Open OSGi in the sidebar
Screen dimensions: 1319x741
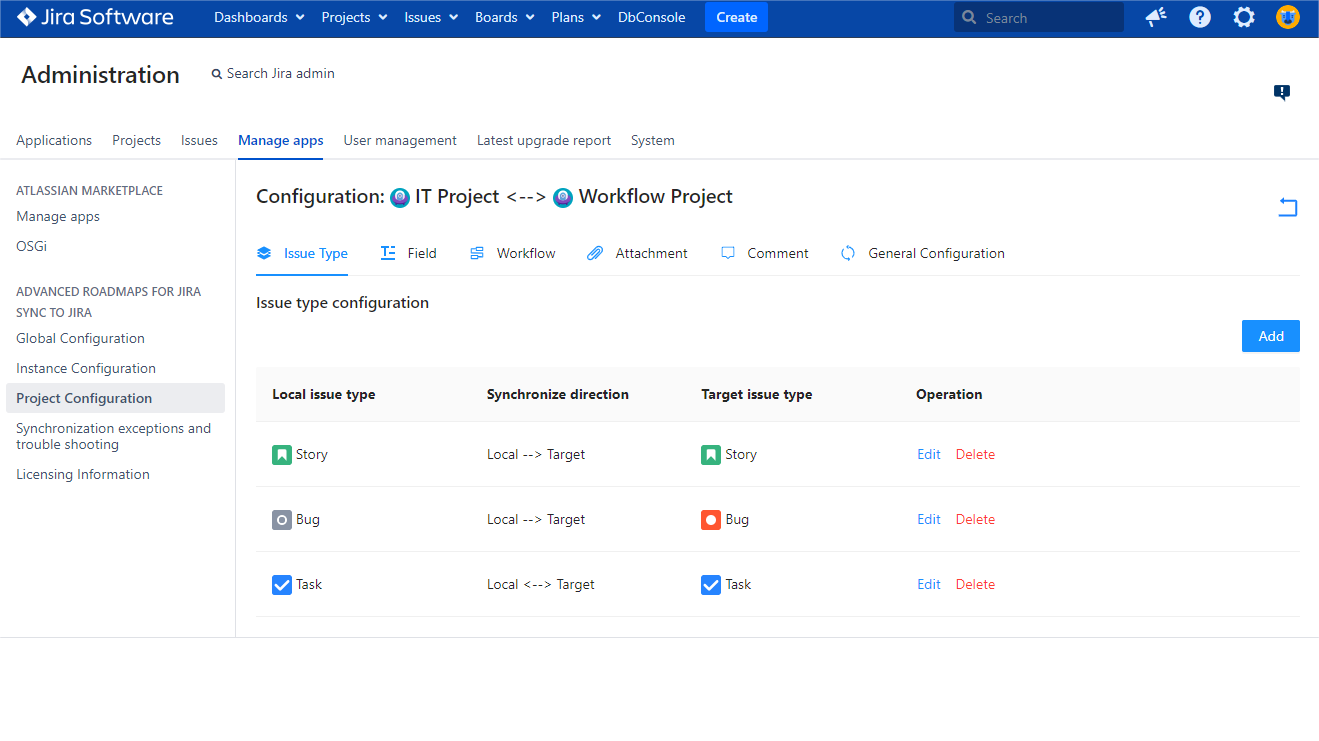31,246
